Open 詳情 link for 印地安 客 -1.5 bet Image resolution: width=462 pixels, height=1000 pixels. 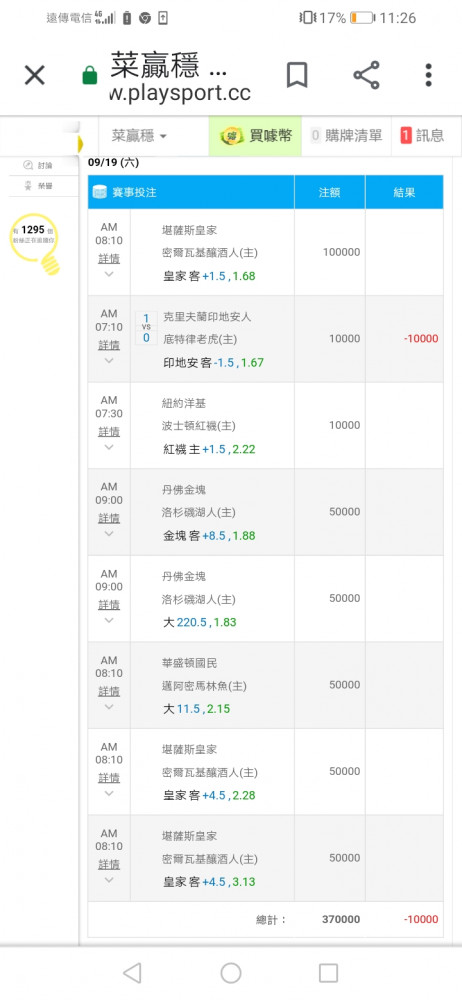click(x=108, y=345)
